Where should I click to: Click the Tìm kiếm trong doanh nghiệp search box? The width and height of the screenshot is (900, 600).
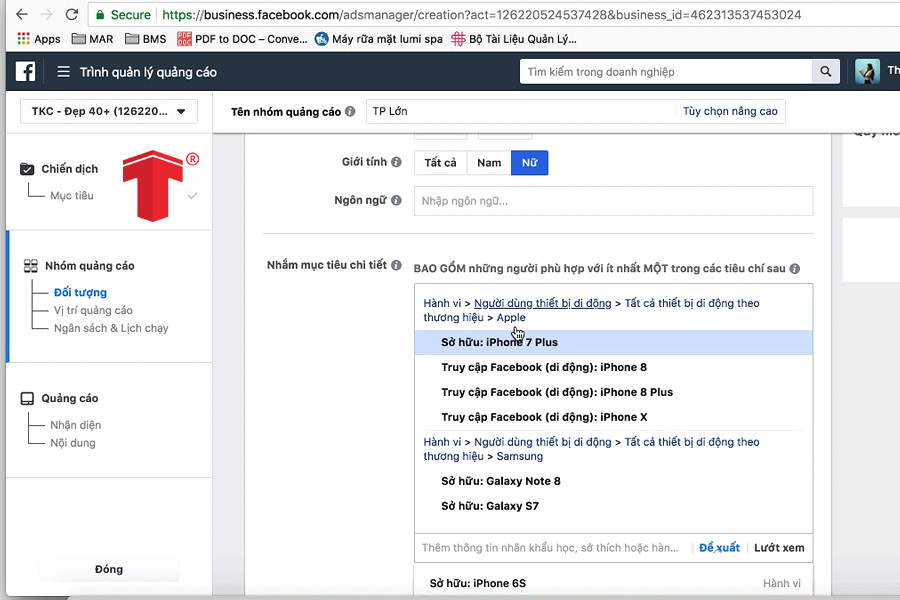(x=666, y=71)
